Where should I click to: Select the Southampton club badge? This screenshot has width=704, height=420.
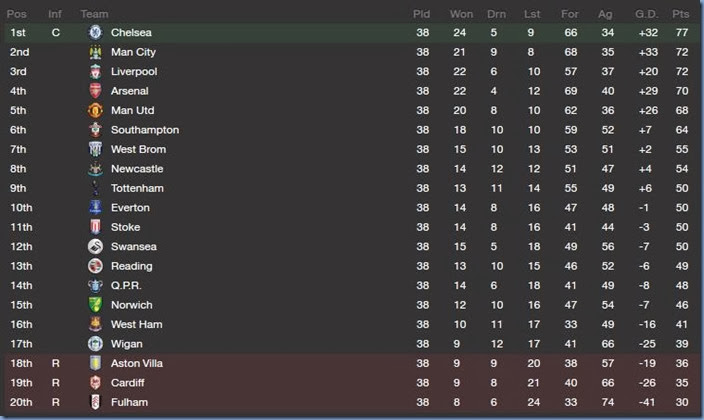point(95,130)
